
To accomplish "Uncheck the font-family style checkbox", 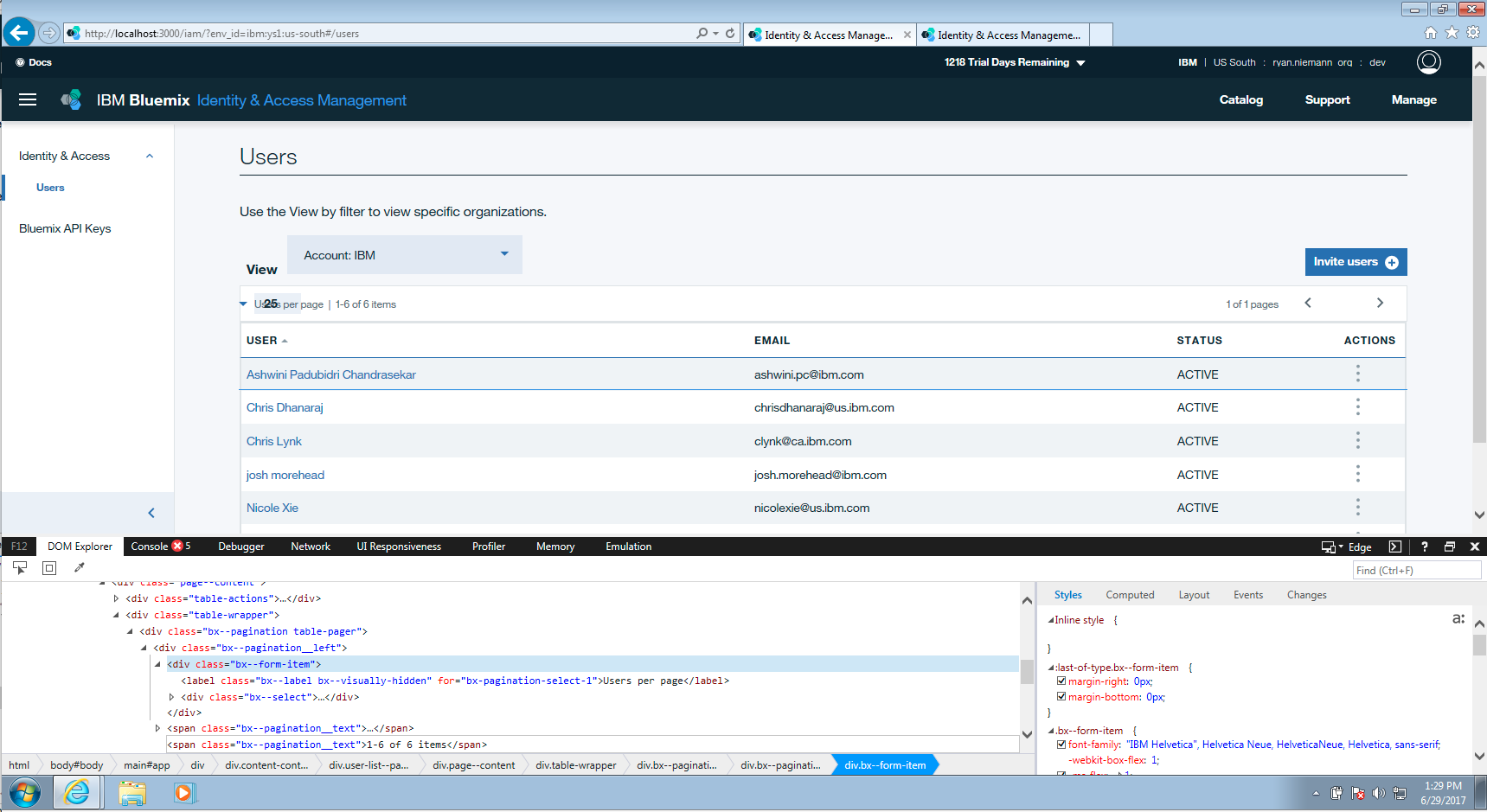I will tap(1061, 744).
